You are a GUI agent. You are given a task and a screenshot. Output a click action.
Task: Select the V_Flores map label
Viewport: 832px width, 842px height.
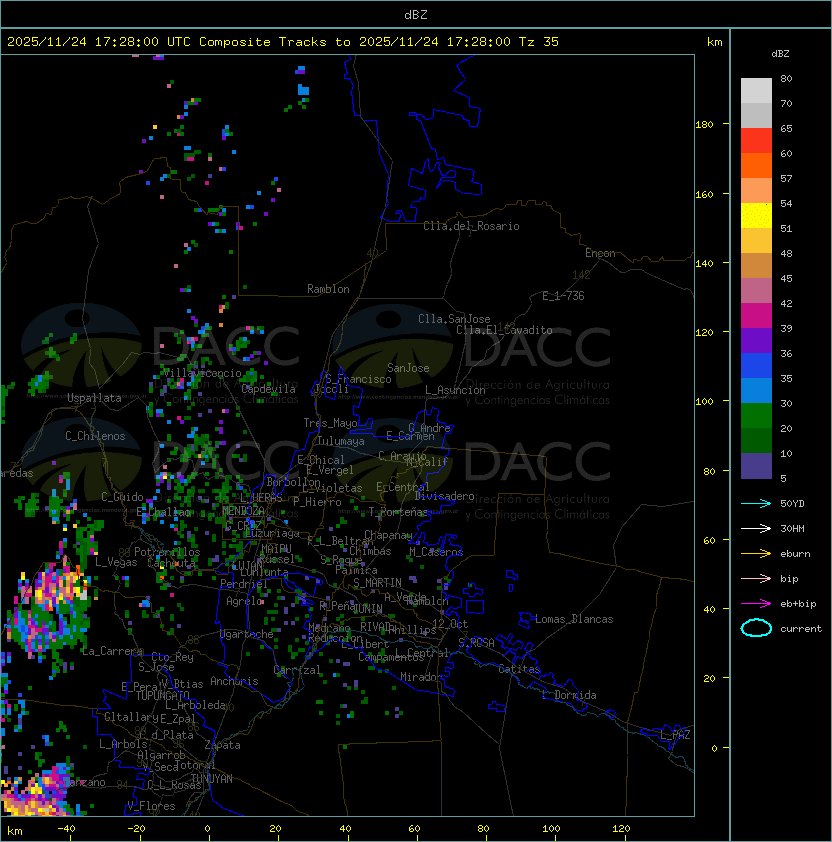coord(151,806)
